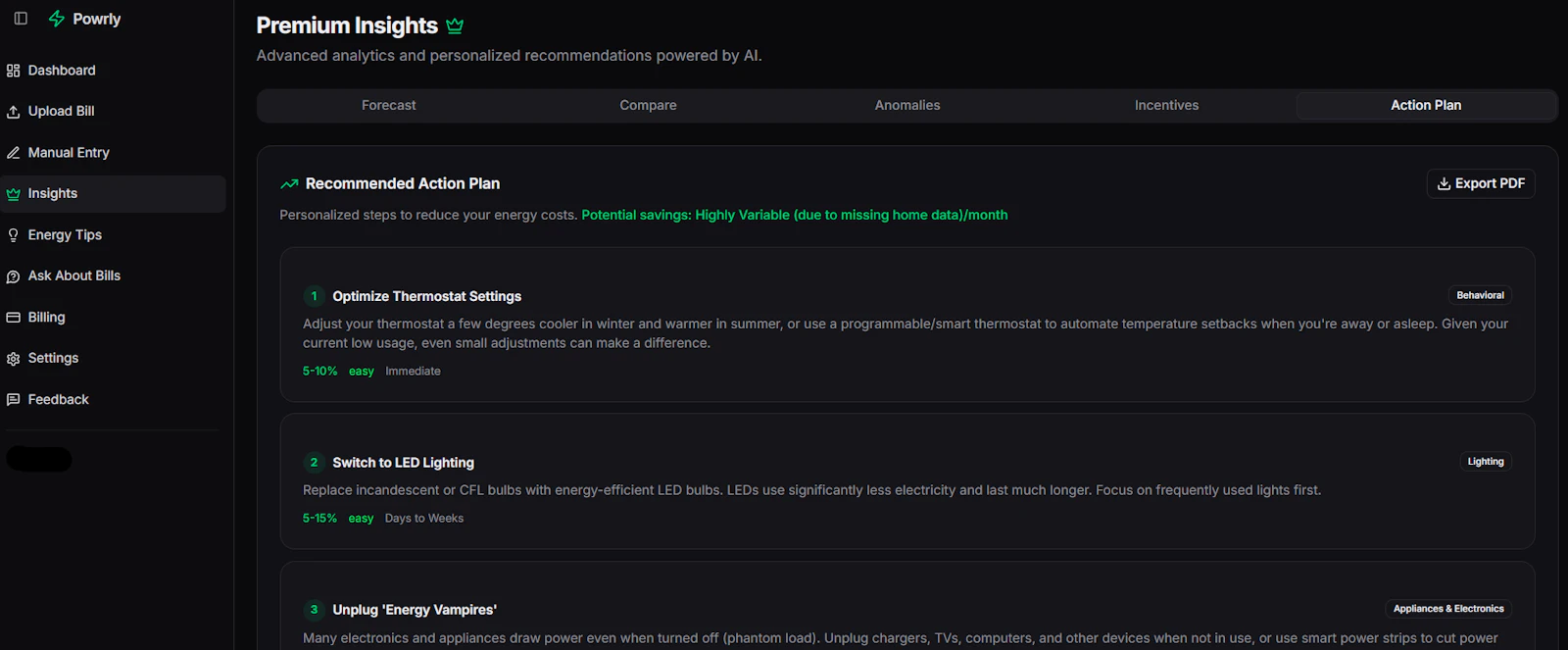Click the Dashboard grid icon
Viewport: 1568px width, 650px height.
point(13,71)
